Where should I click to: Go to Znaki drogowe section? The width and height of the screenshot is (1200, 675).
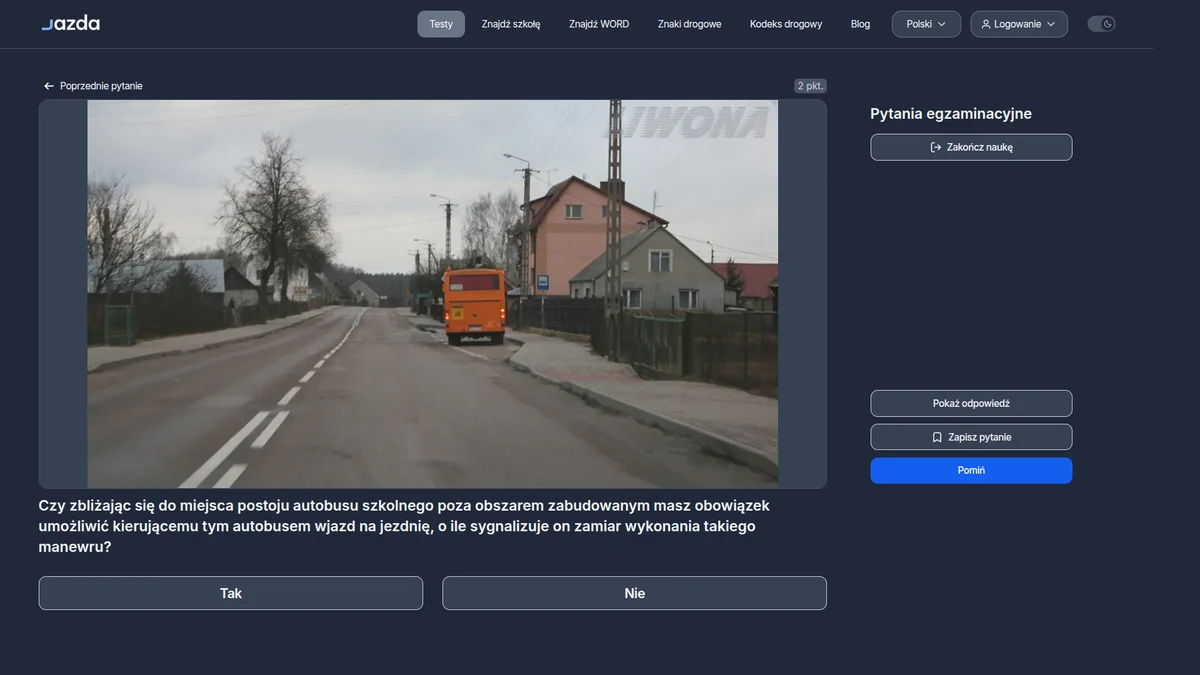click(689, 24)
